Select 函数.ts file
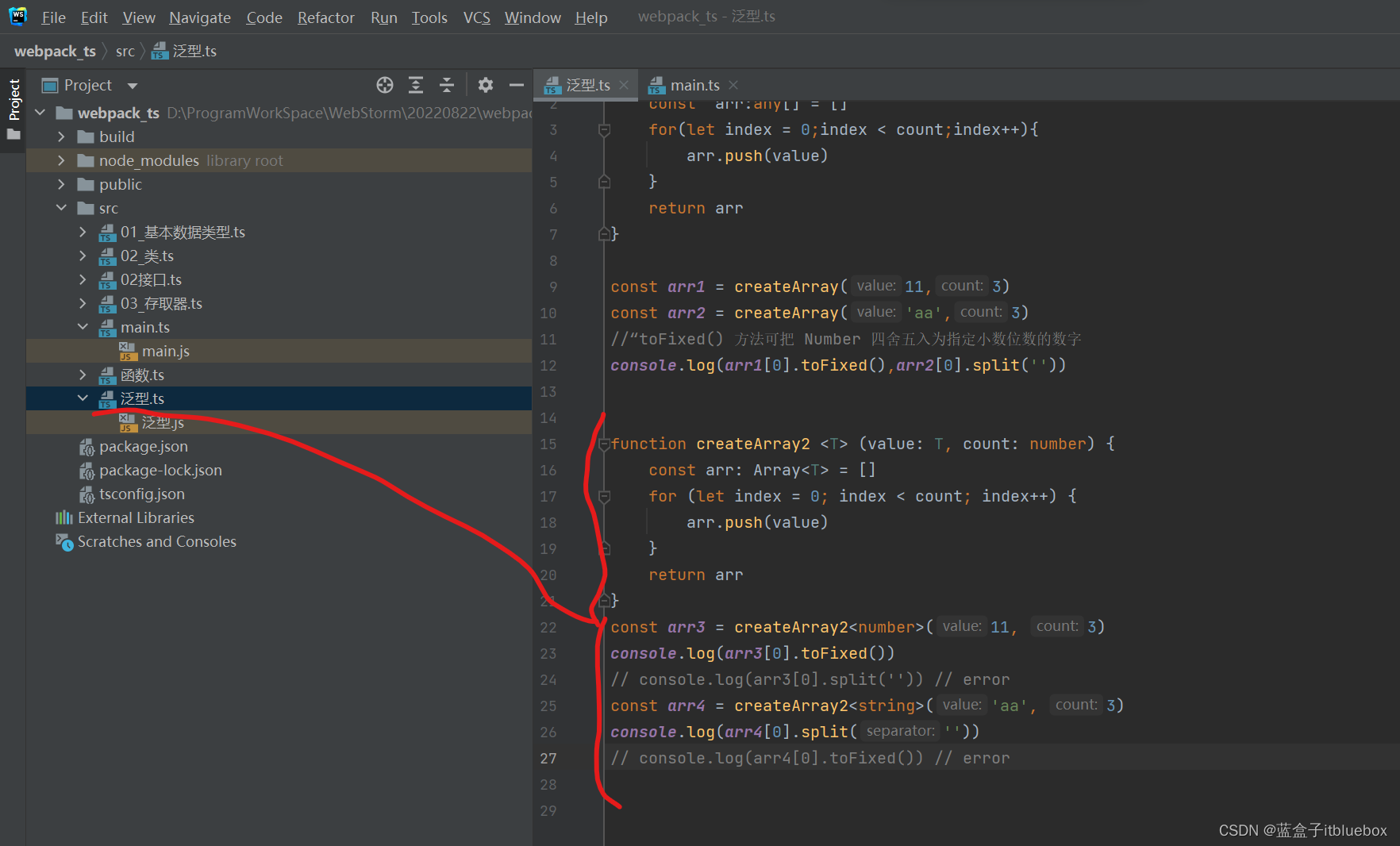 pos(279,375)
